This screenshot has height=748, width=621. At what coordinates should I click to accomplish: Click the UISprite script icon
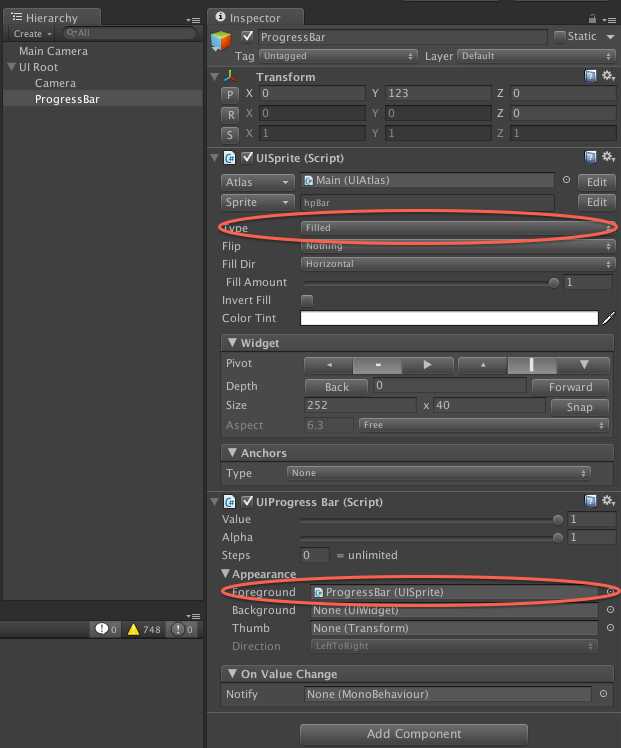229,158
